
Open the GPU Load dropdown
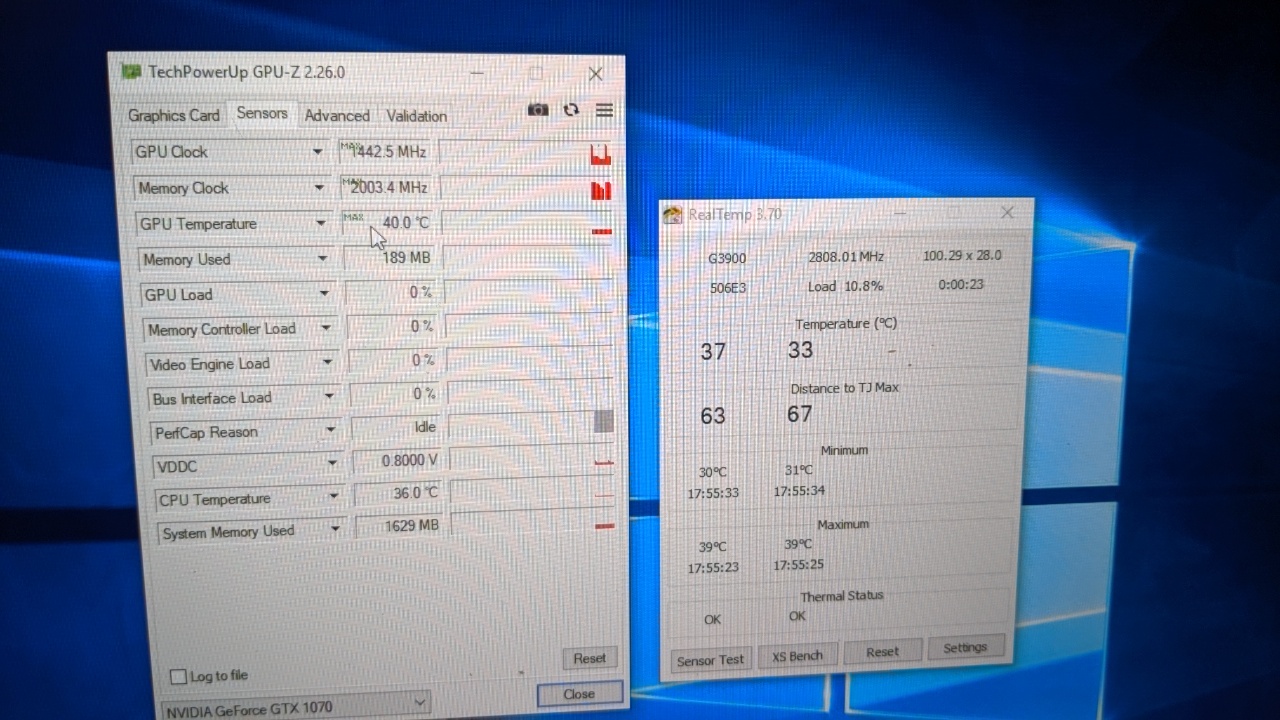[x=324, y=294]
